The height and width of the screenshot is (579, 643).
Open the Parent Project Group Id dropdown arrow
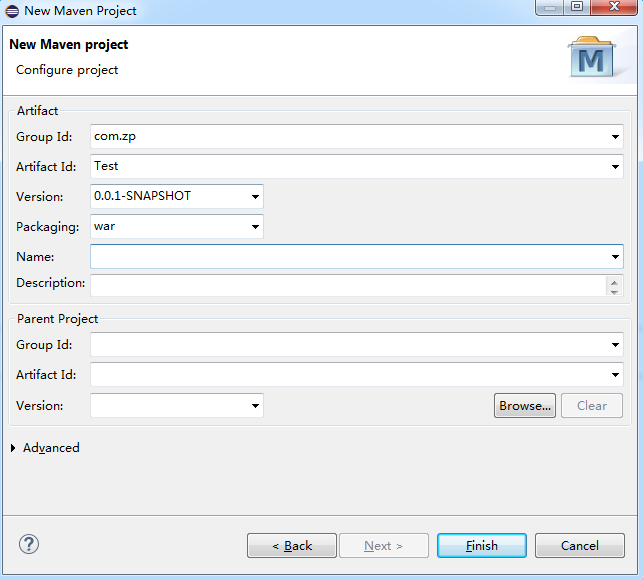615,345
